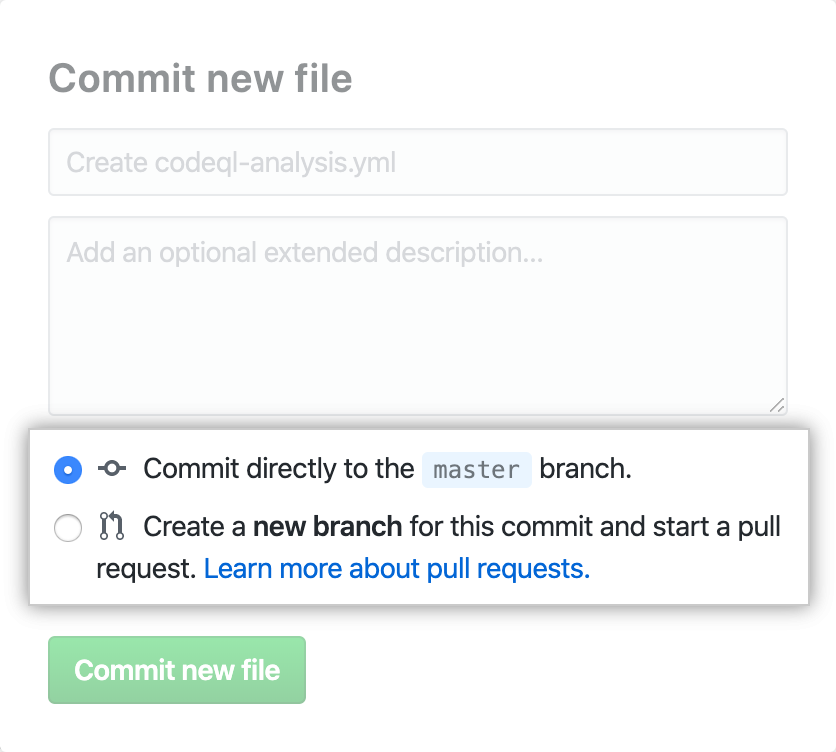Click "for this commit and start a pull" text
Screen dimensions: 836x752
[x=595, y=527]
